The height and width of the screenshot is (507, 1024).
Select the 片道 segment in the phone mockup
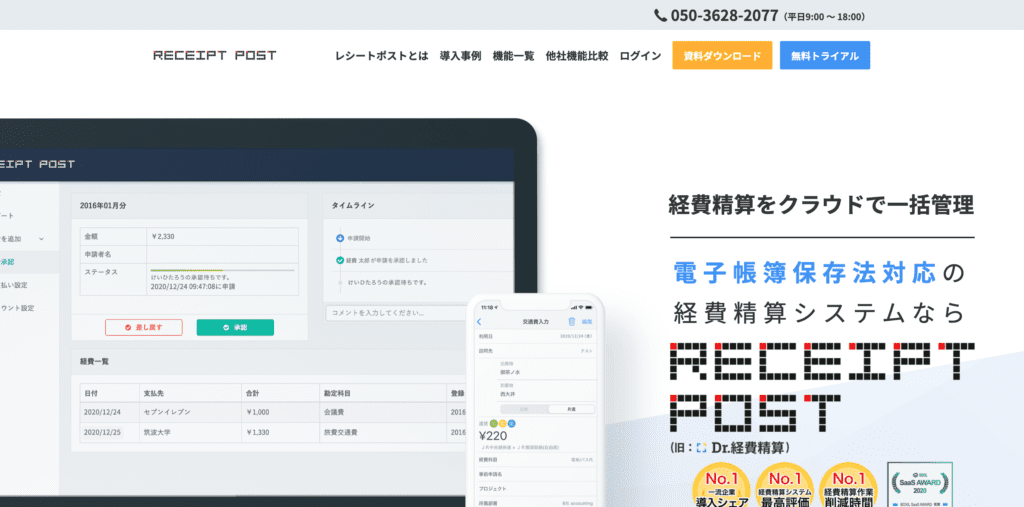click(571, 409)
